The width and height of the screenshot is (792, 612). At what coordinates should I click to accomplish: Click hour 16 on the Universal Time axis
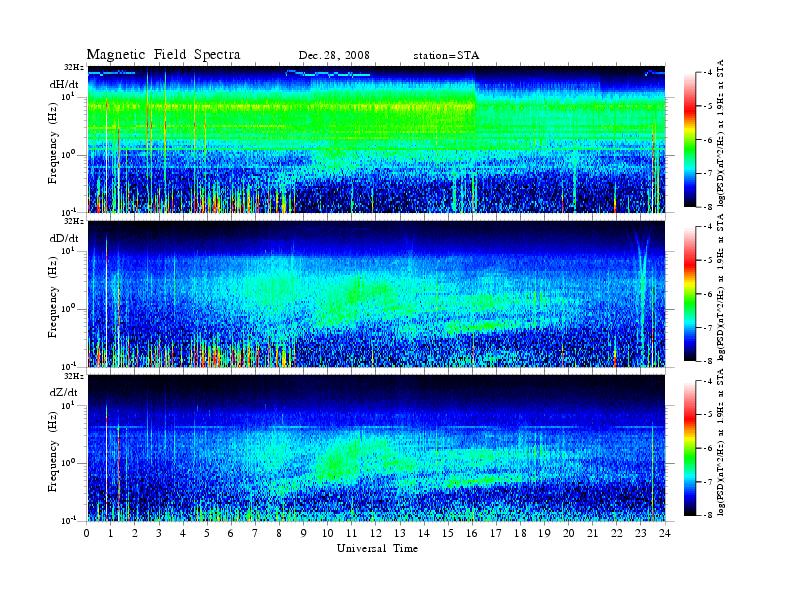click(472, 533)
